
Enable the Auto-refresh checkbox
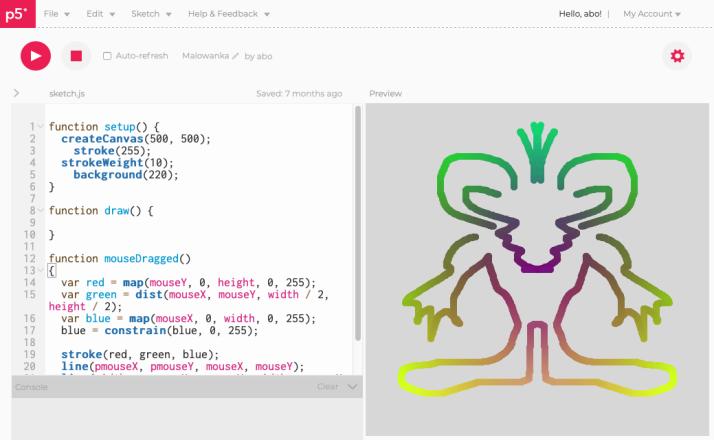(x=107, y=56)
